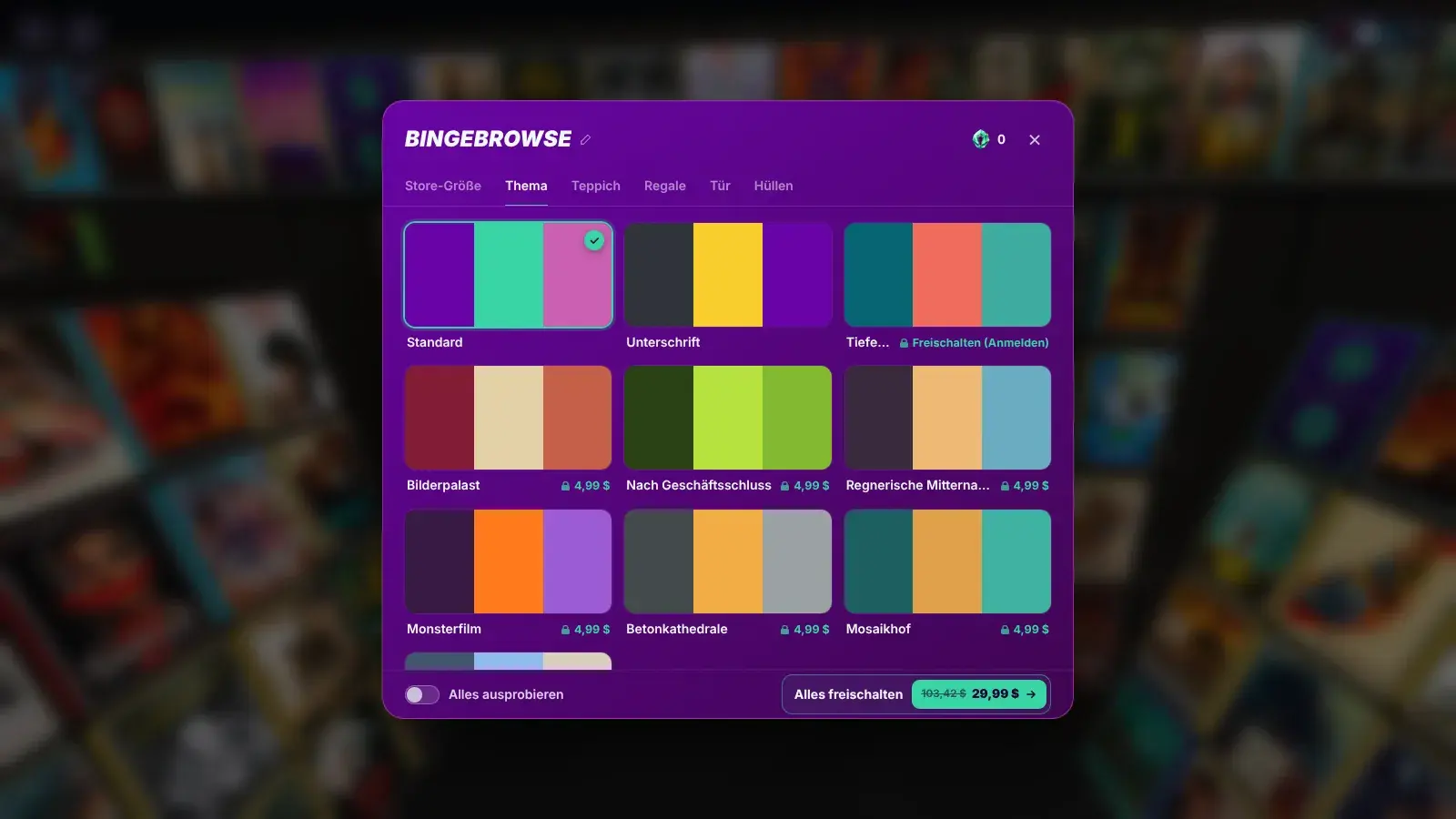Select the Thema tab
This screenshot has height=819, width=1456.
526,186
